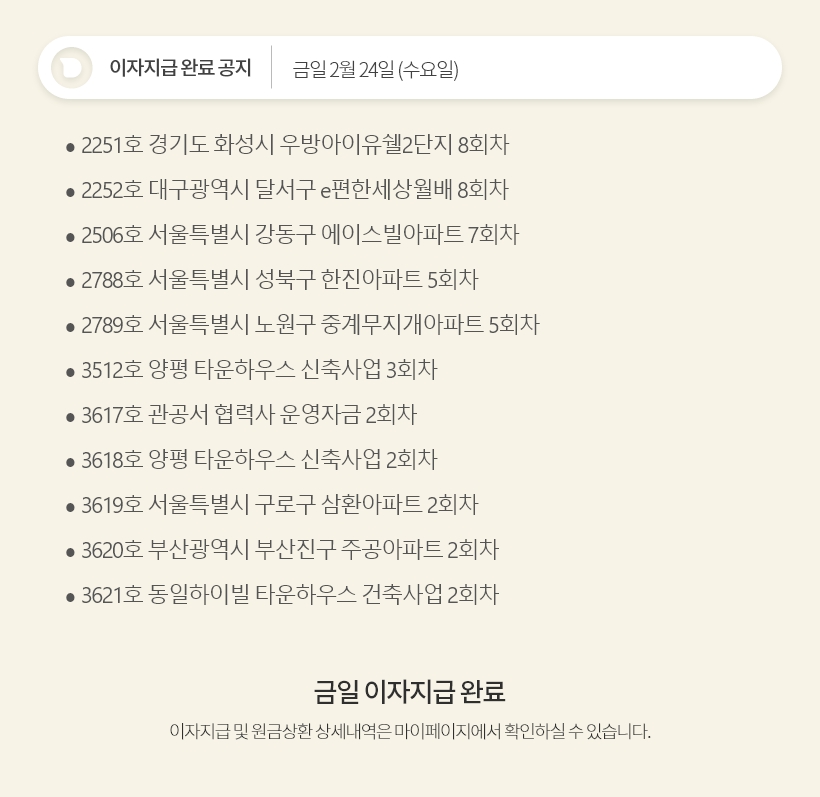The image size is (820, 797).
Task: Select 3618호 양평 타운하우스 2회차
Action: (259, 460)
